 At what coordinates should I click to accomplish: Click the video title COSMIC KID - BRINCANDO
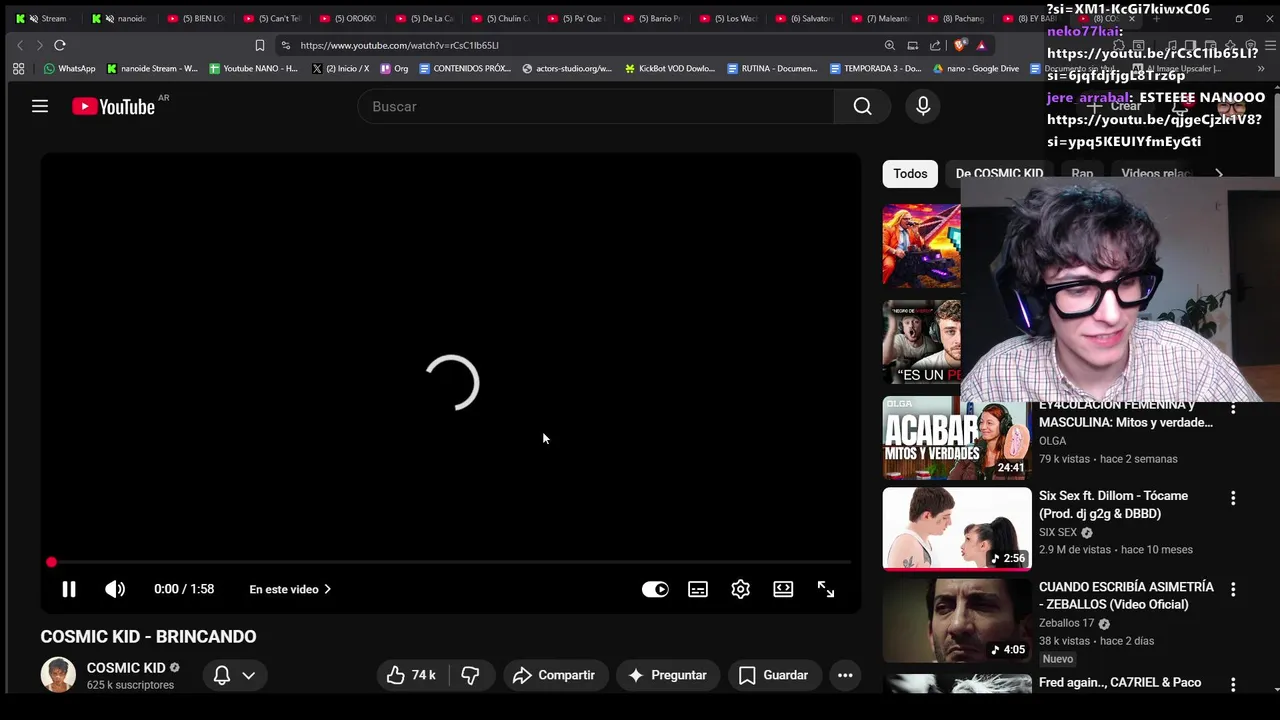(148, 636)
